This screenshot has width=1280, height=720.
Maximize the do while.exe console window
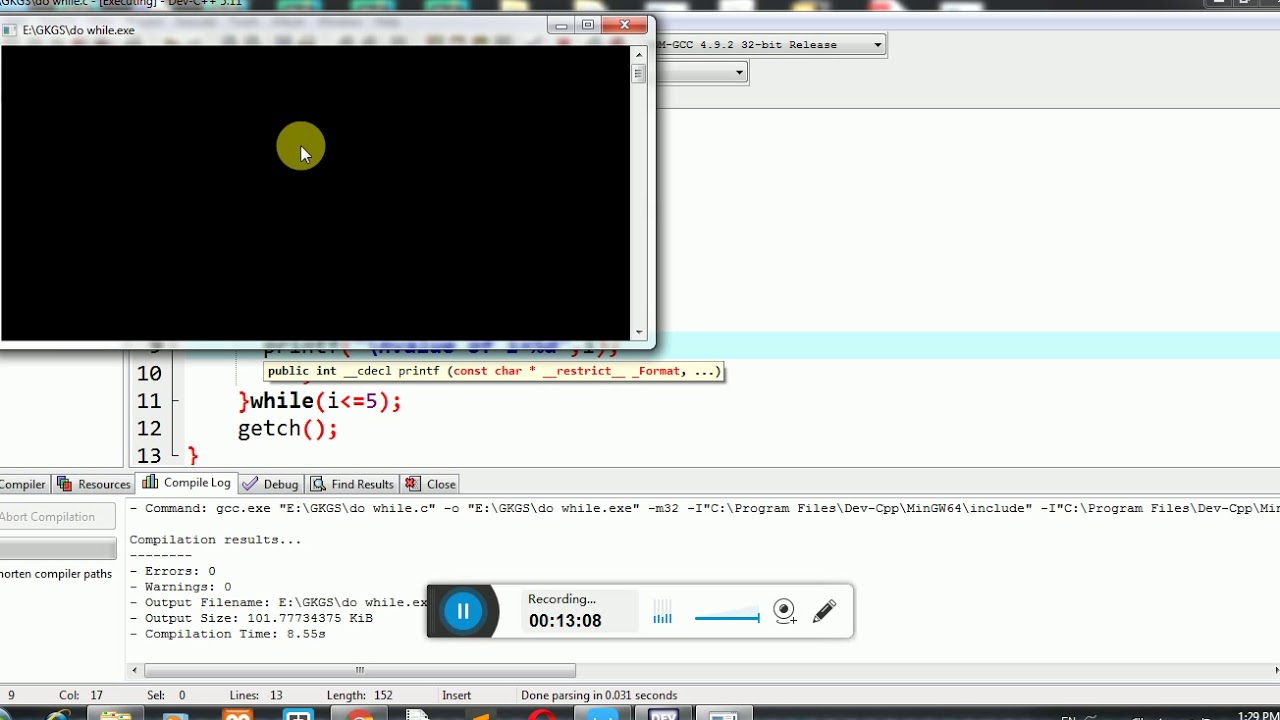point(588,25)
